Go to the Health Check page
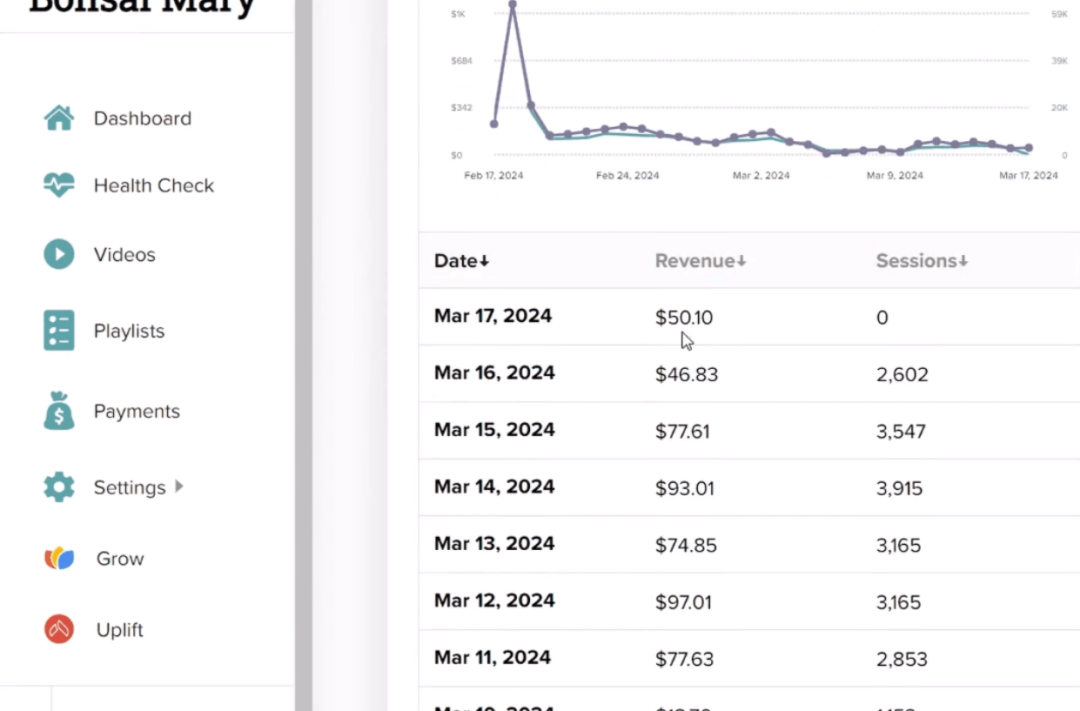The image size is (1080, 711). 154,185
